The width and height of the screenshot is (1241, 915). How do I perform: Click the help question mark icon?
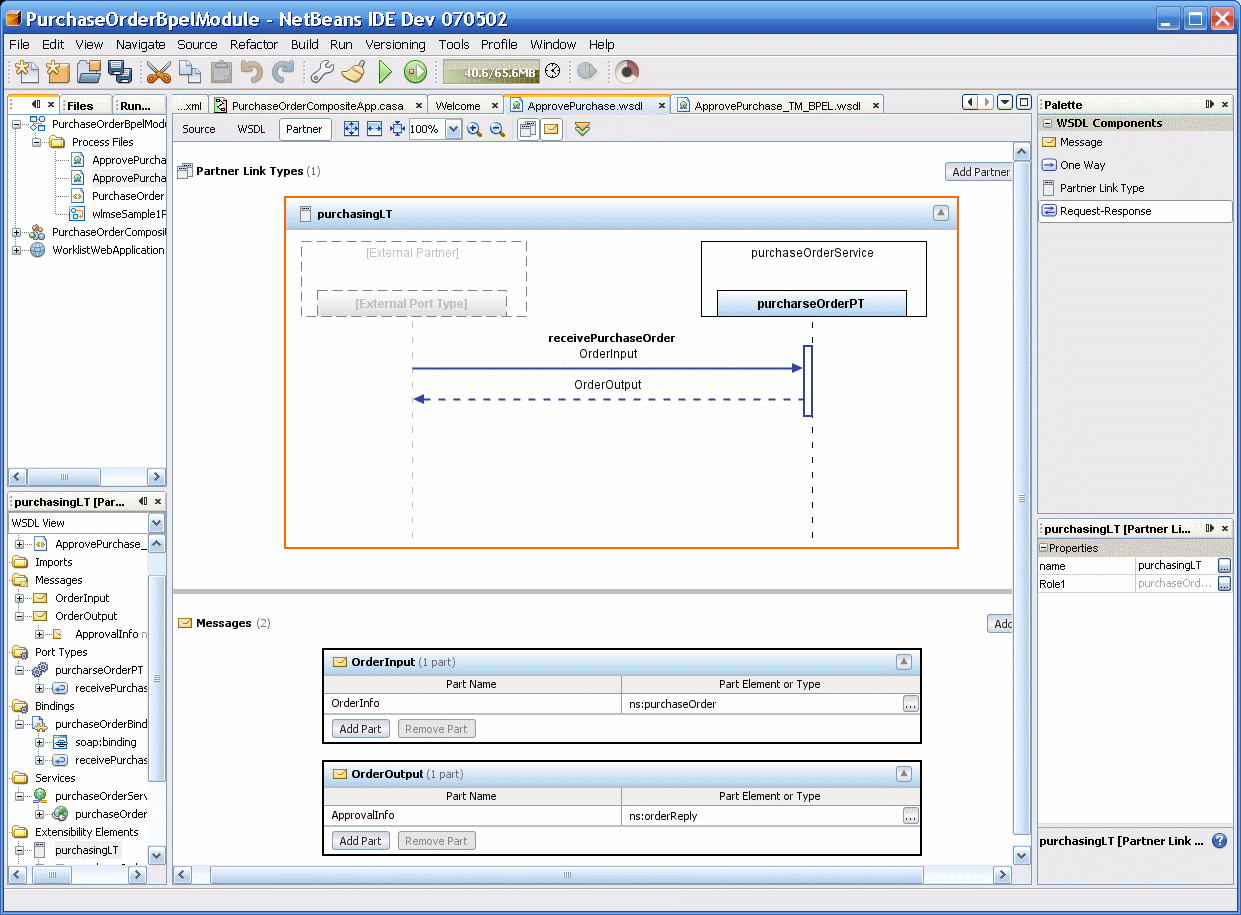point(1219,841)
